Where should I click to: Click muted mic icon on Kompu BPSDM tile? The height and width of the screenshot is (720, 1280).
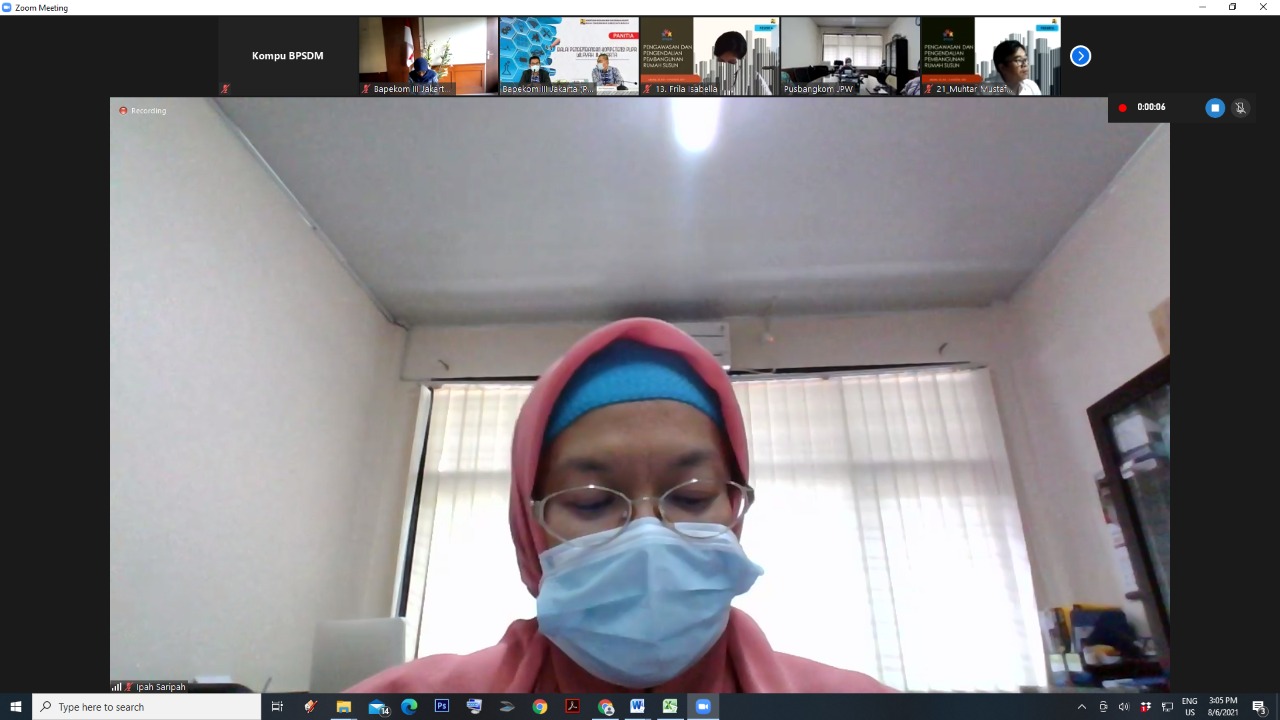pyautogui.click(x=225, y=89)
